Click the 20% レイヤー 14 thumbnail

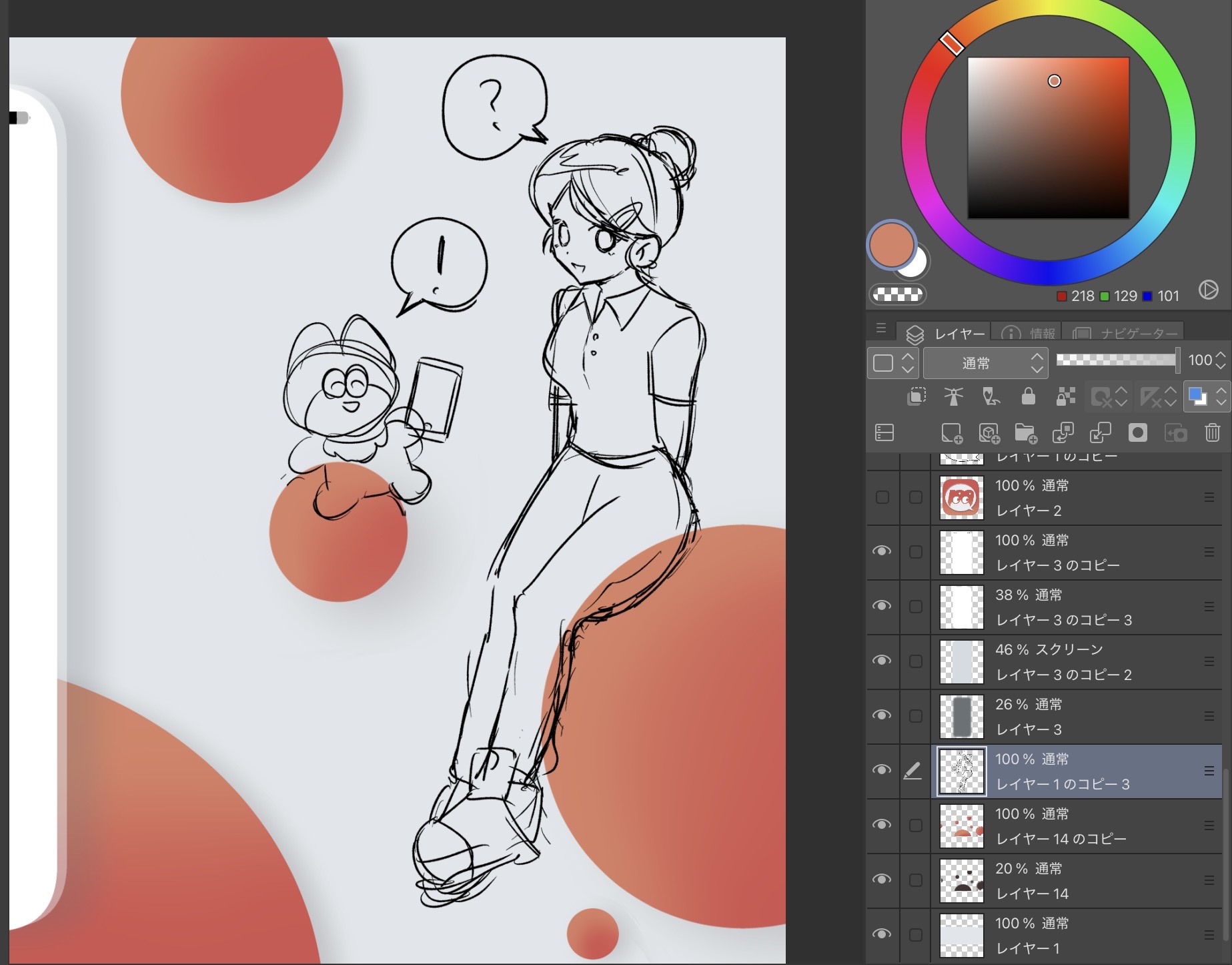click(961, 881)
